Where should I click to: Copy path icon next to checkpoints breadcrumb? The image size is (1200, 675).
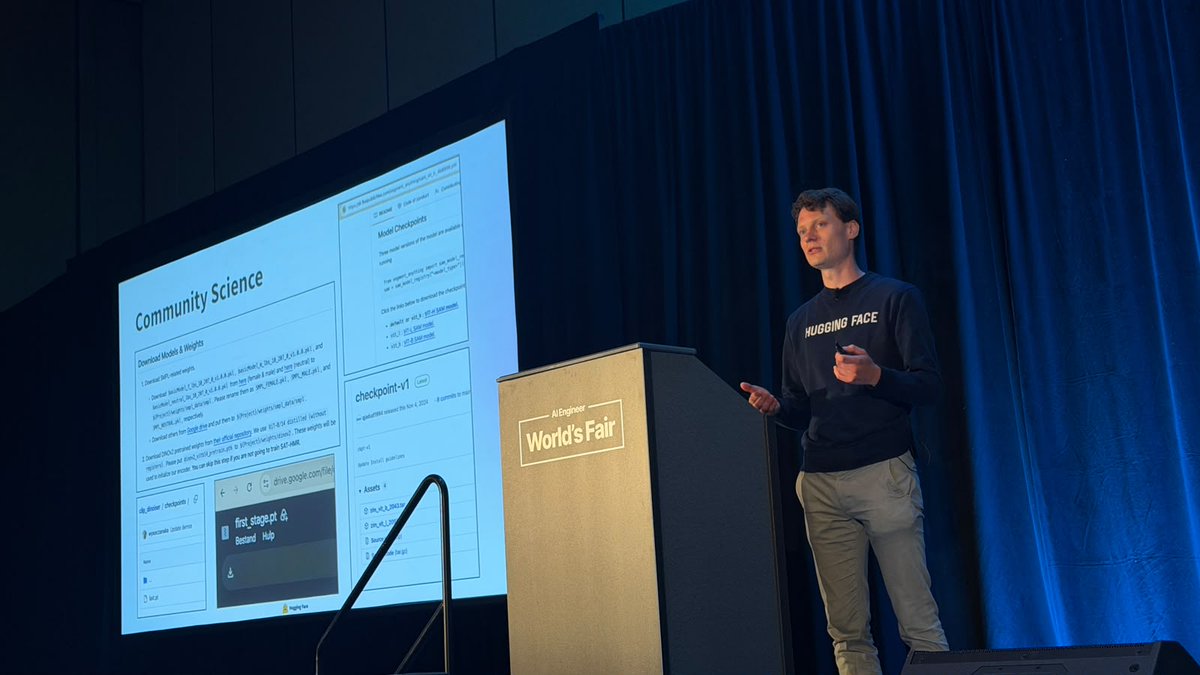pyautogui.click(x=195, y=499)
